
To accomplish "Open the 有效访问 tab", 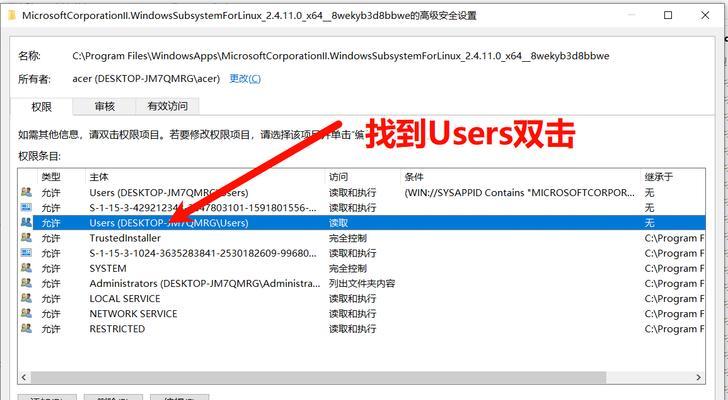I will coord(168,106).
